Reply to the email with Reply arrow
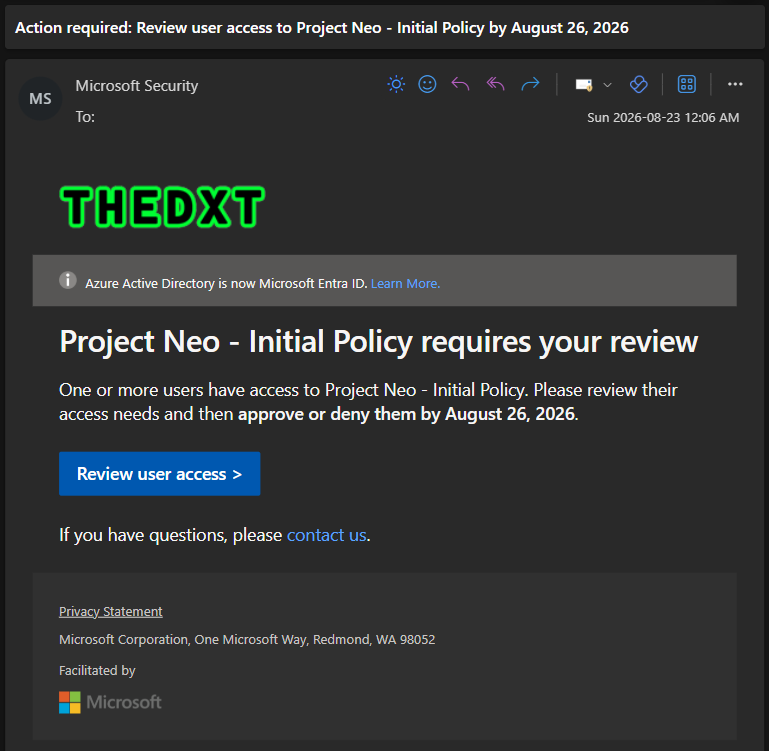The image size is (769, 751). [x=460, y=84]
